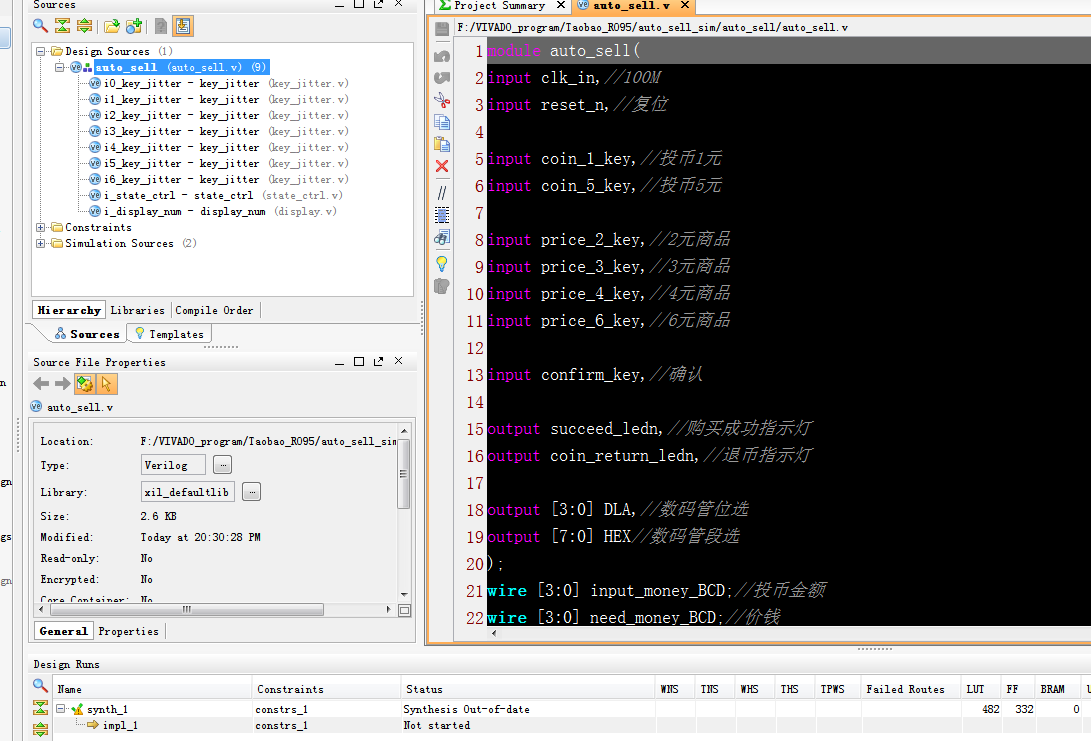Image resolution: width=1091 pixels, height=741 pixels.
Task: Open the Libraries tab below the Sources tree
Action: [137, 310]
